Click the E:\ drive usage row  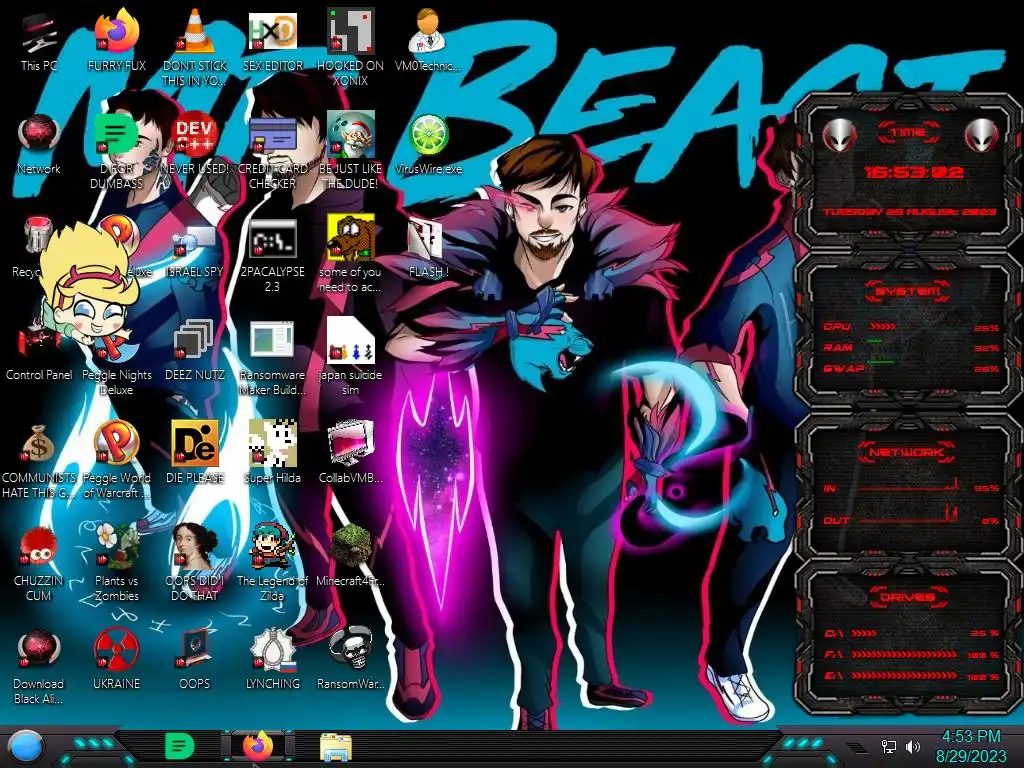pyautogui.click(x=912, y=676)
